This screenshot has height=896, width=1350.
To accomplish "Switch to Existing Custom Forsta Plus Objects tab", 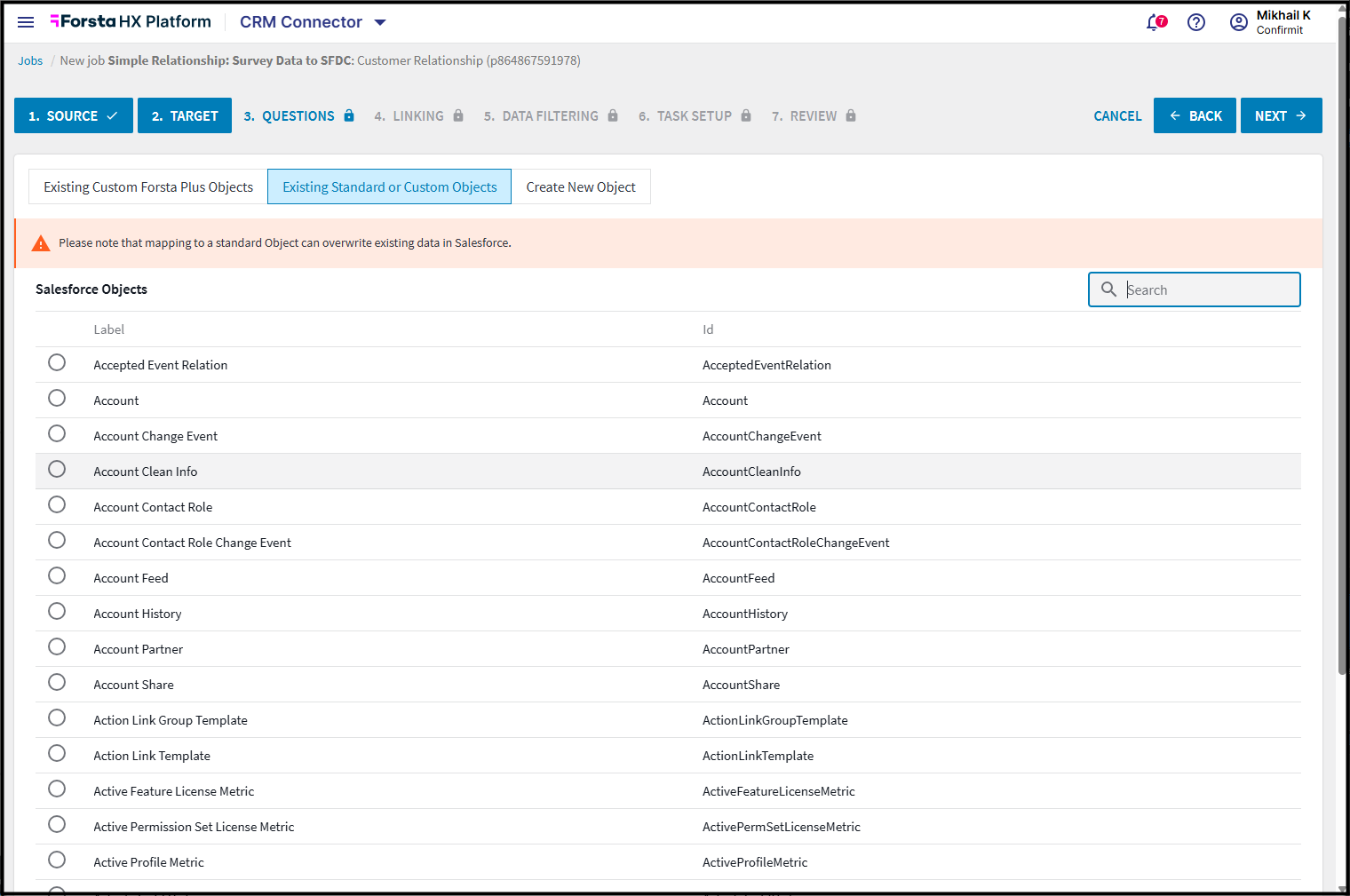I will 148,186.
